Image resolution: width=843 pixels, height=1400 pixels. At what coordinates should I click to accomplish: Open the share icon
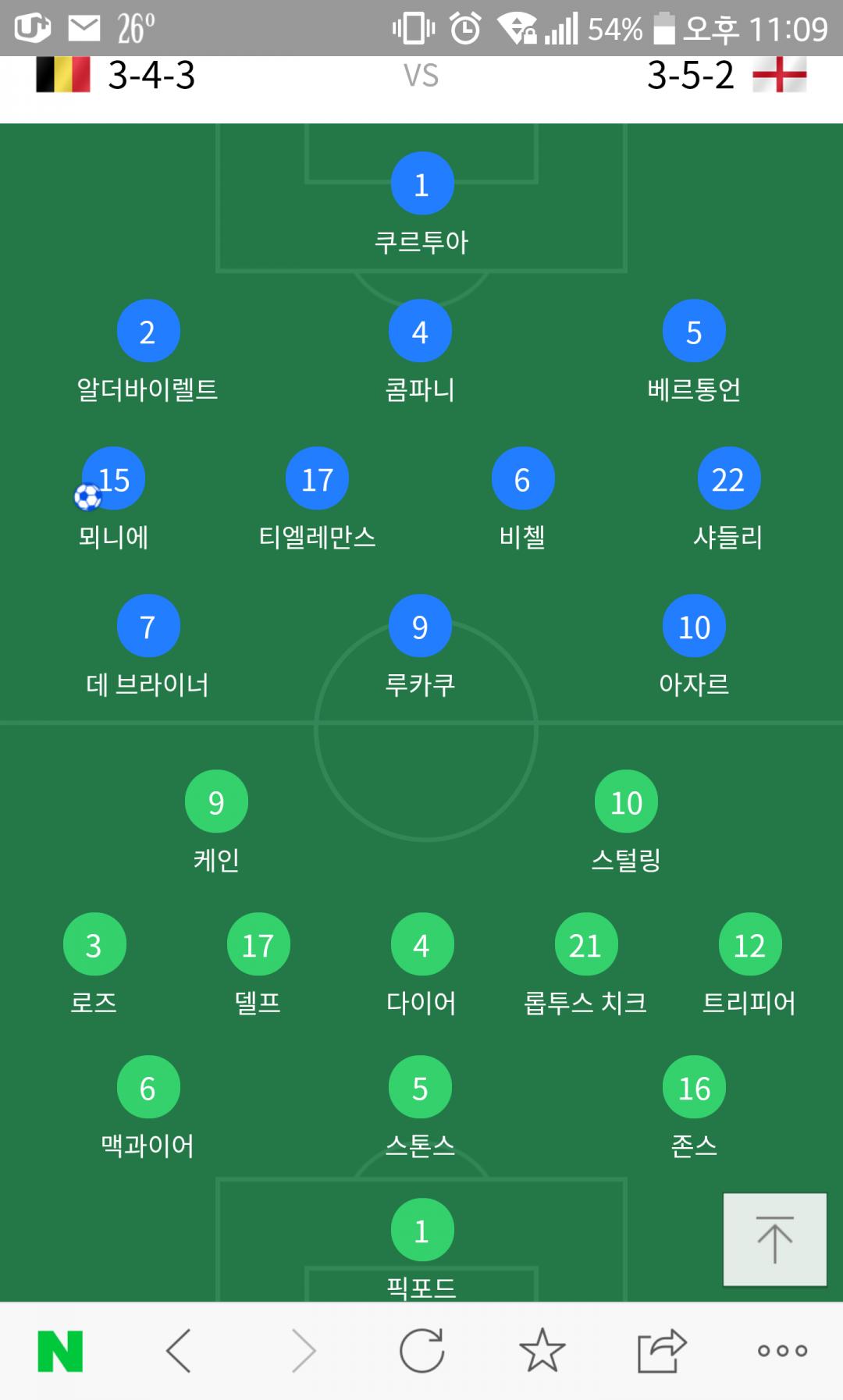pos(661,1351)
